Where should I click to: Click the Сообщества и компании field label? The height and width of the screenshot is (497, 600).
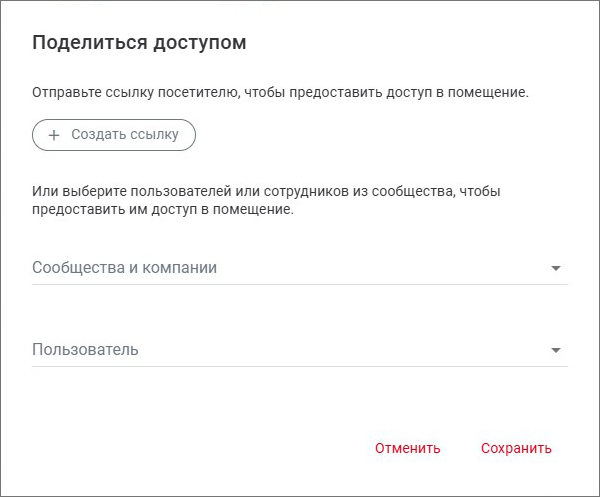125,268
